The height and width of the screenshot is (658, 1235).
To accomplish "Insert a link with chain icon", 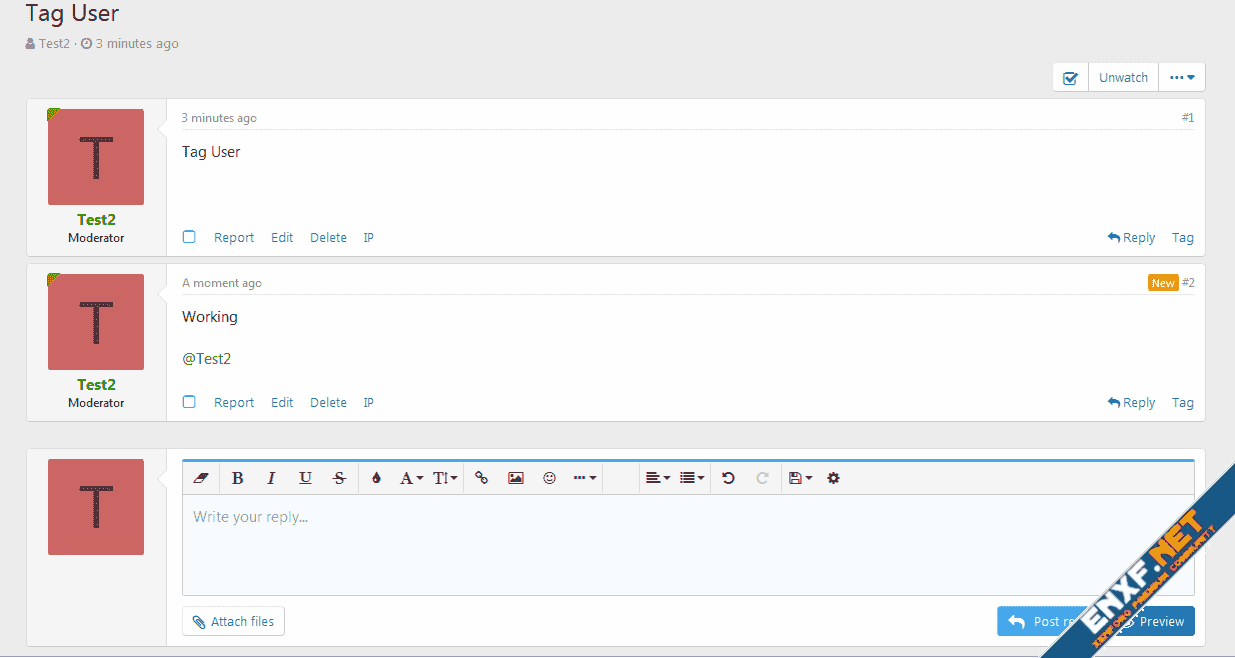I will click(x=481, y=478).
